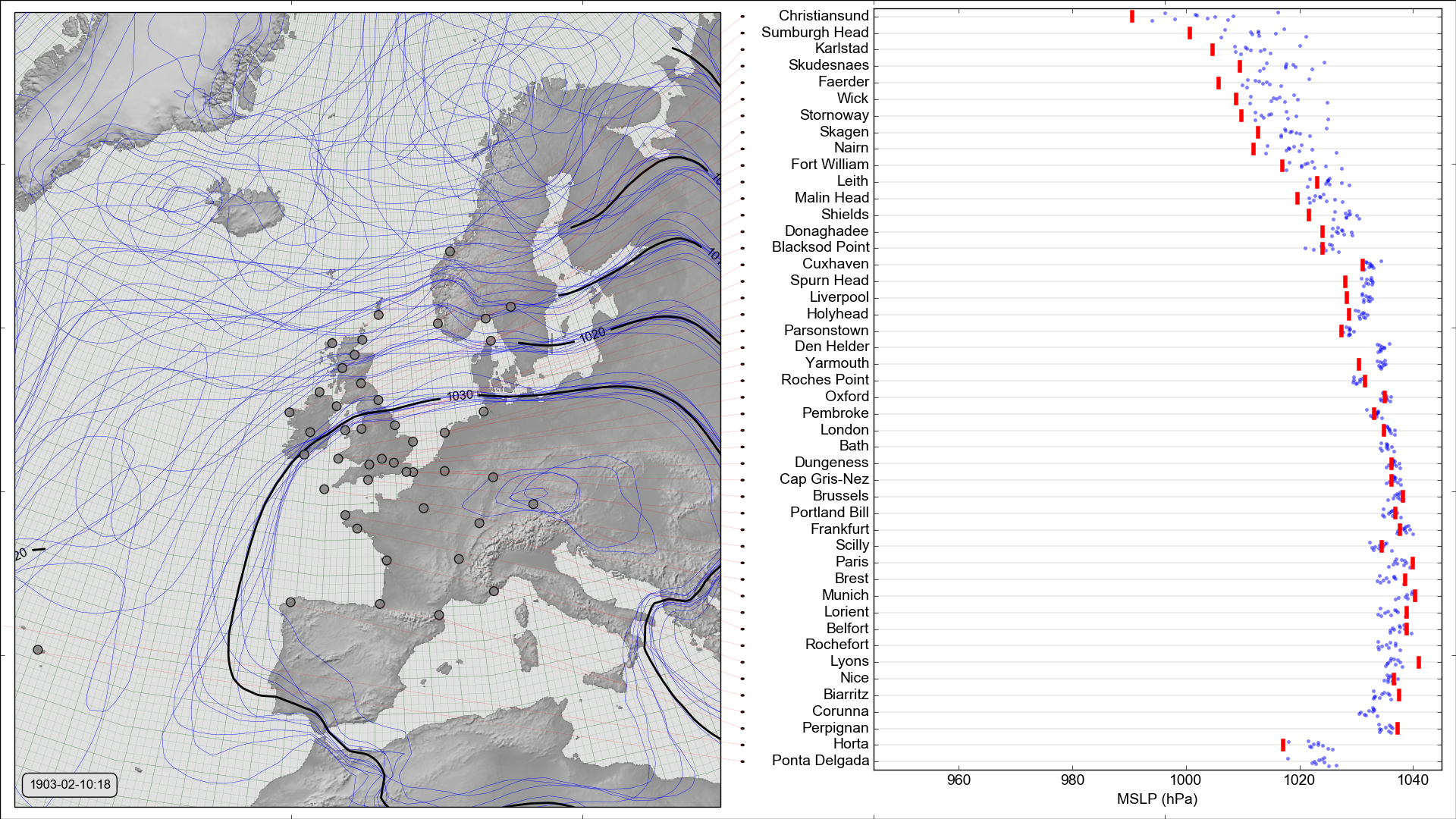Click the station circle west of Portugal
Screen dimensions: 1456x819
[38, 650]
